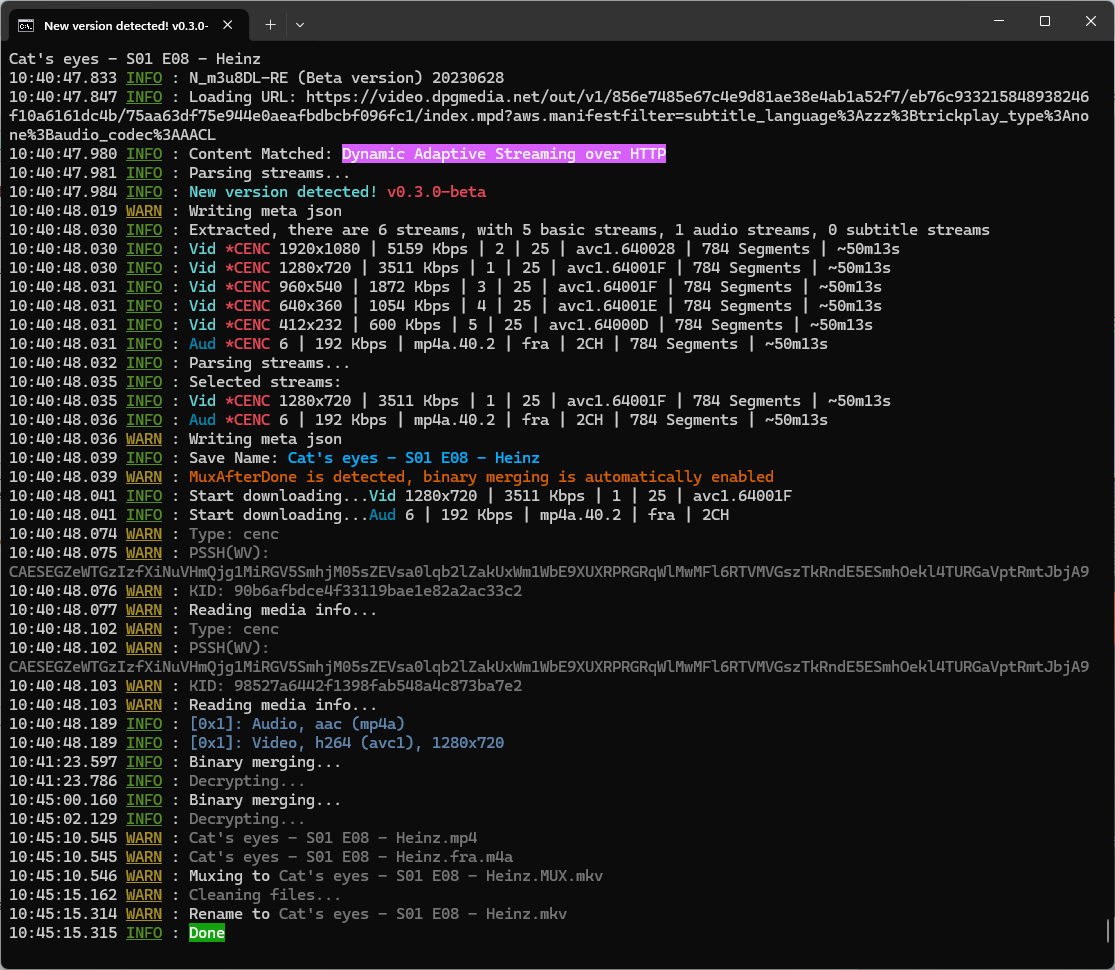Screen dimensions: 1115x970
Task: Click the empty title bar drag area
Action: tap(640, 21)
